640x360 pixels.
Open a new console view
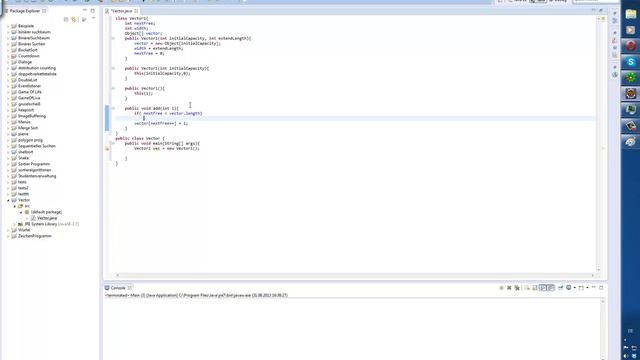pos(581,288)
